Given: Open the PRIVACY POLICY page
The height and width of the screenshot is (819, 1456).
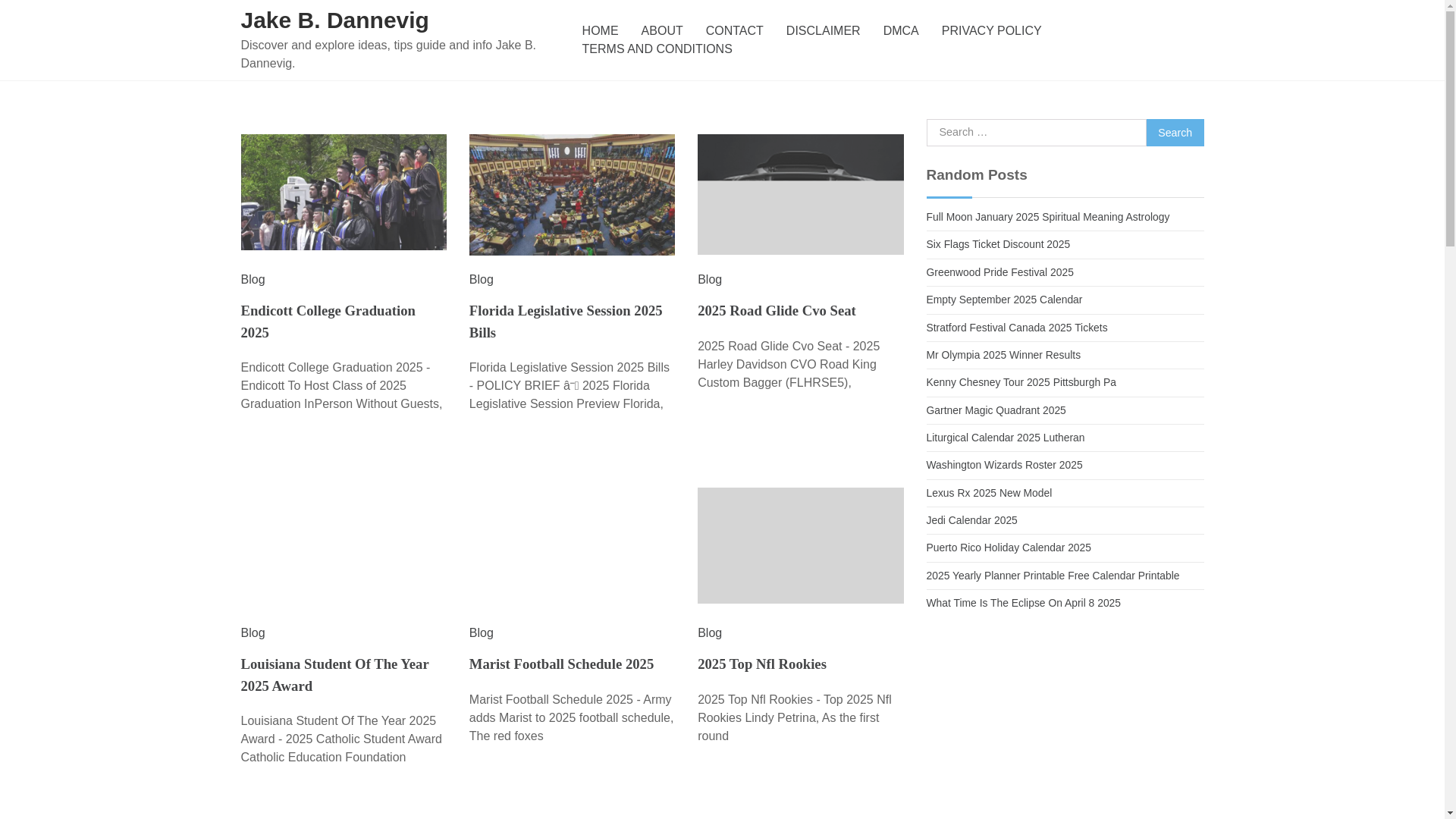Looking at the screenshot, I should [991, 31].
